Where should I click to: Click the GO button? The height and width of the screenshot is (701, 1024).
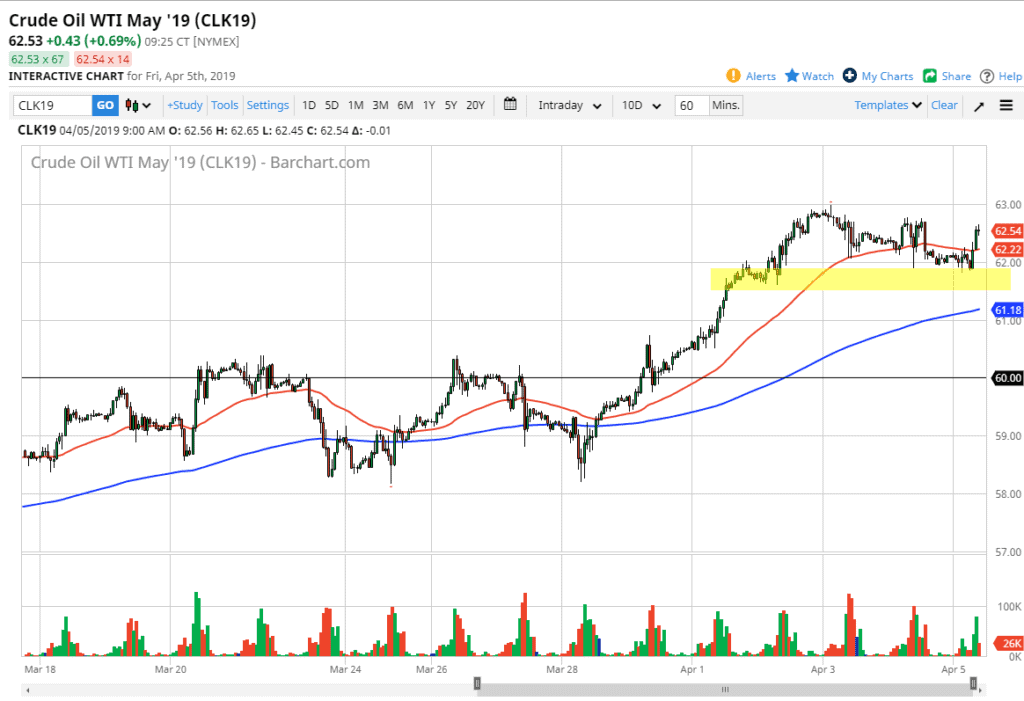105,105
